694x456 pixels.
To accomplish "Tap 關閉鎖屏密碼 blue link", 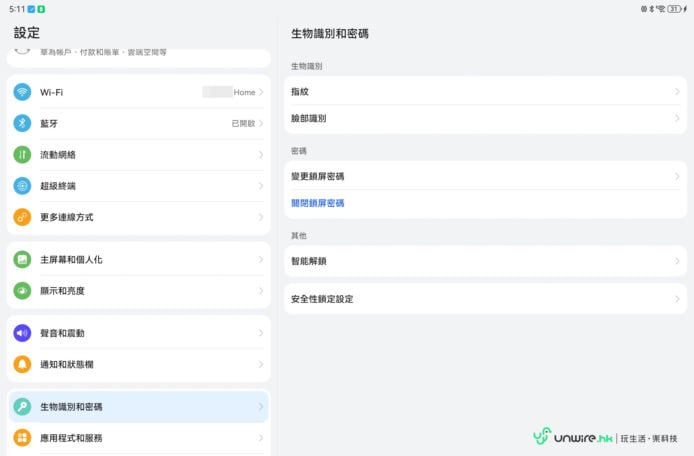I will pos(318,203).
